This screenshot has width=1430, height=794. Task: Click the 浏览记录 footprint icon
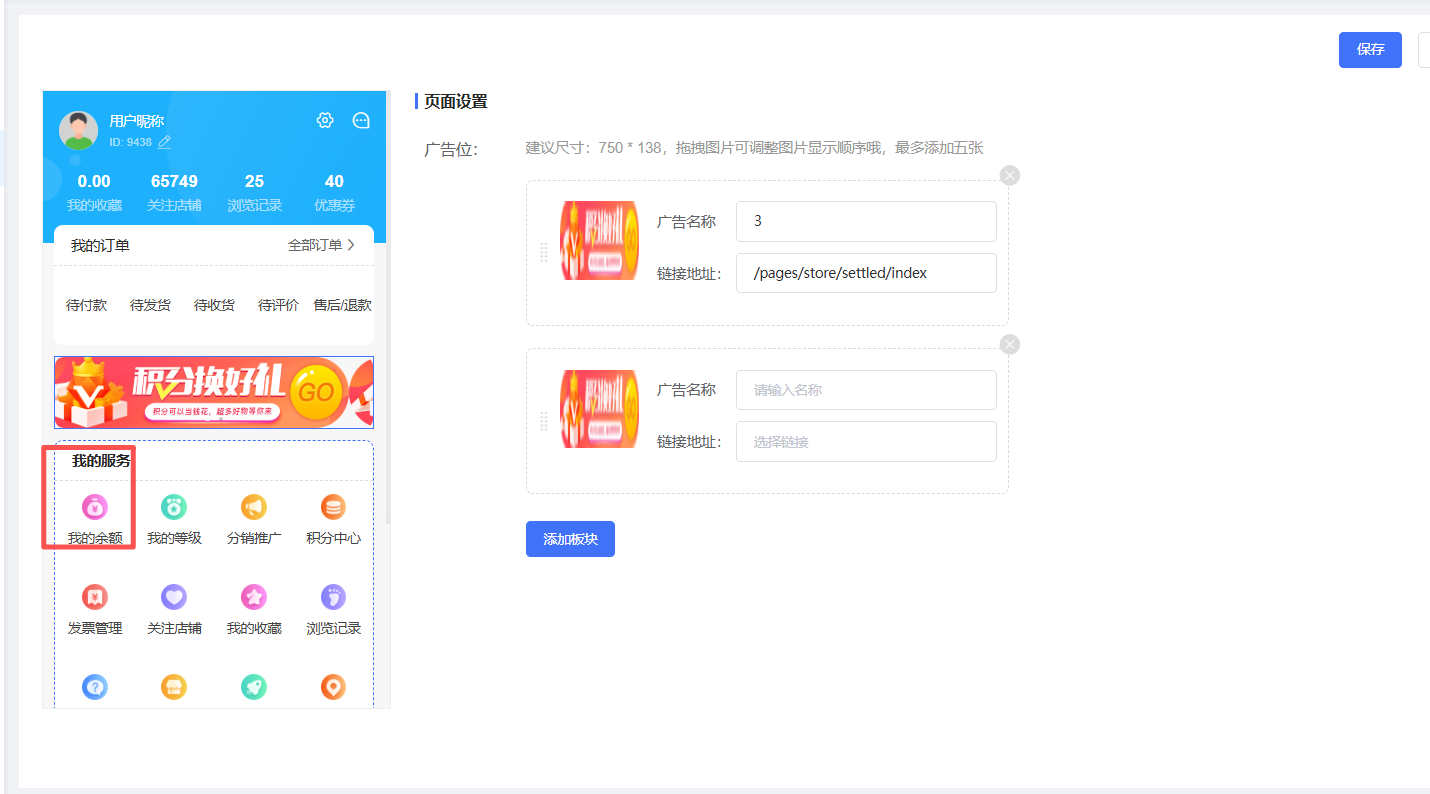333,598
